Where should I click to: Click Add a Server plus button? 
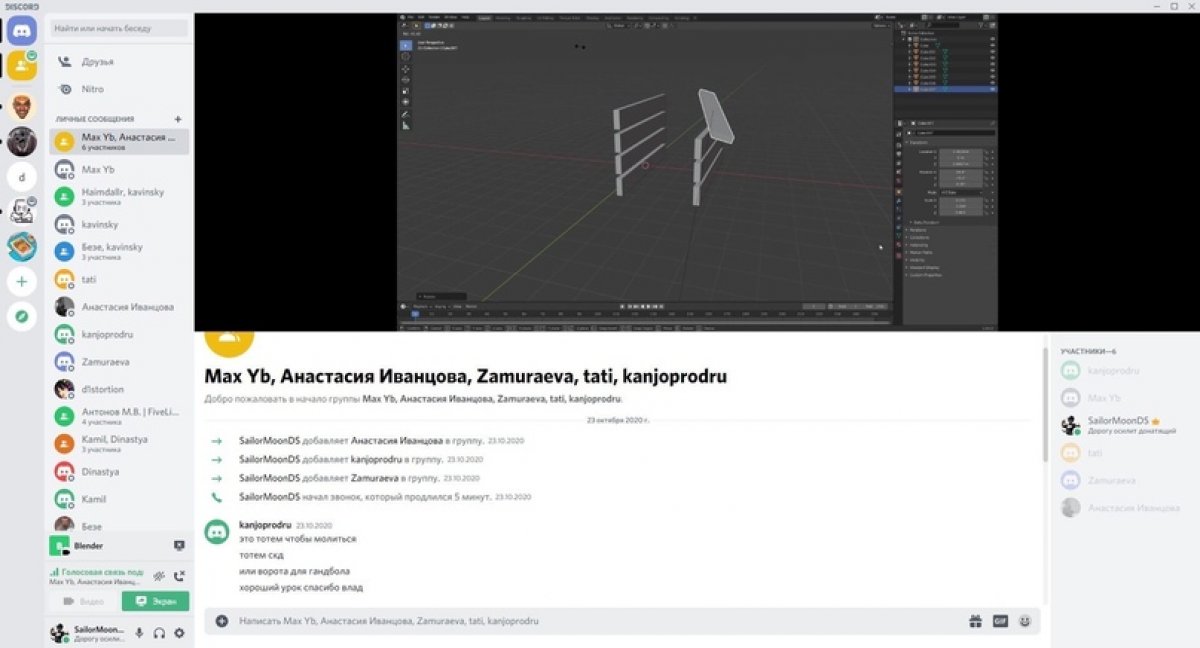pyautogui.click(x=21, y=281)
